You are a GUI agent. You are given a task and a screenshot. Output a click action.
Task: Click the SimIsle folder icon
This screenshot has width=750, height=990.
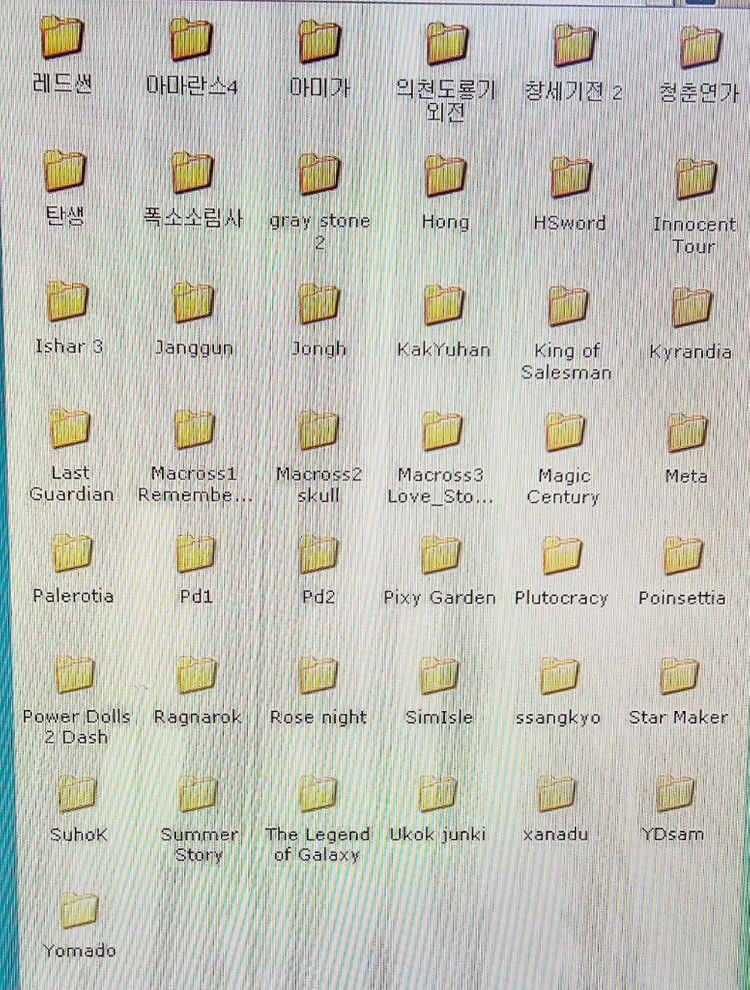439,676
